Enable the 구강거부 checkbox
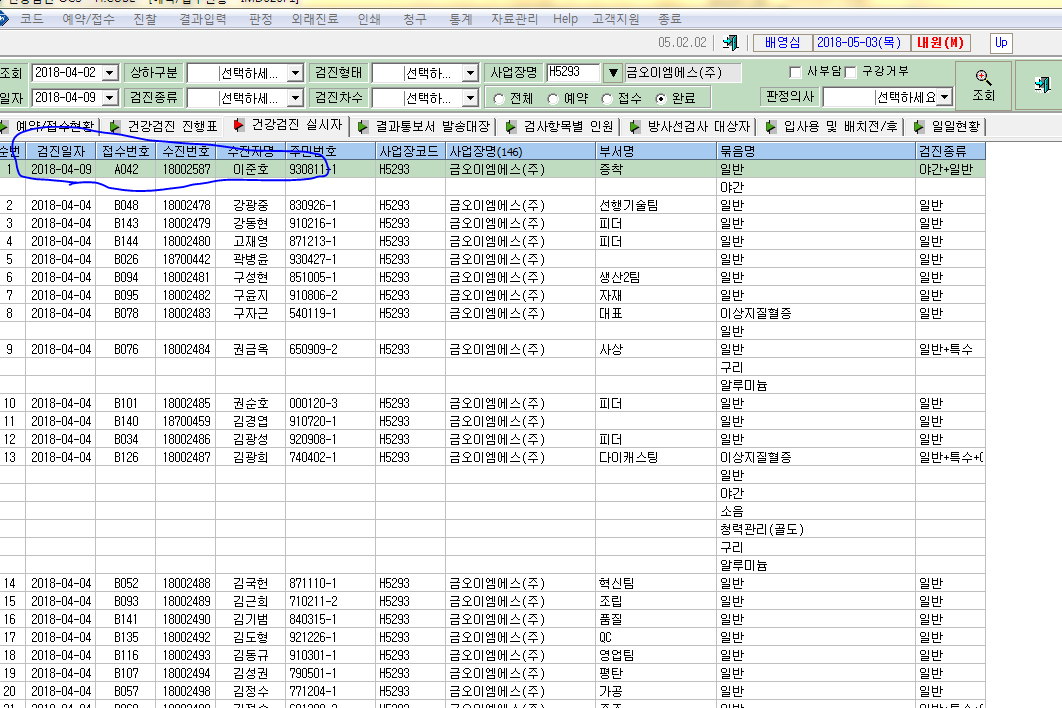The height and width of the screenshot is (708, 1062). point(851,72)
